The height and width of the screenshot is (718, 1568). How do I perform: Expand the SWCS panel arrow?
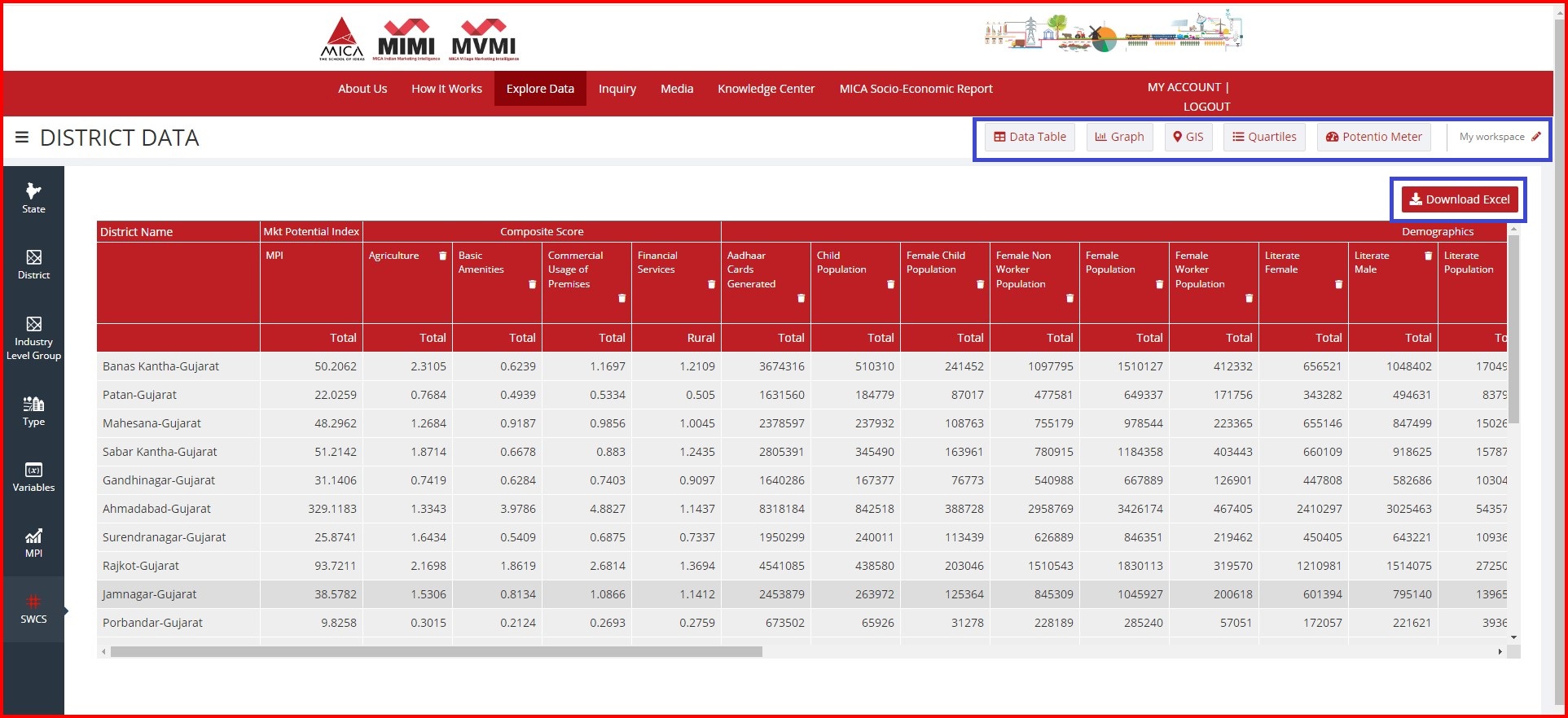click(x=66, y=610)
